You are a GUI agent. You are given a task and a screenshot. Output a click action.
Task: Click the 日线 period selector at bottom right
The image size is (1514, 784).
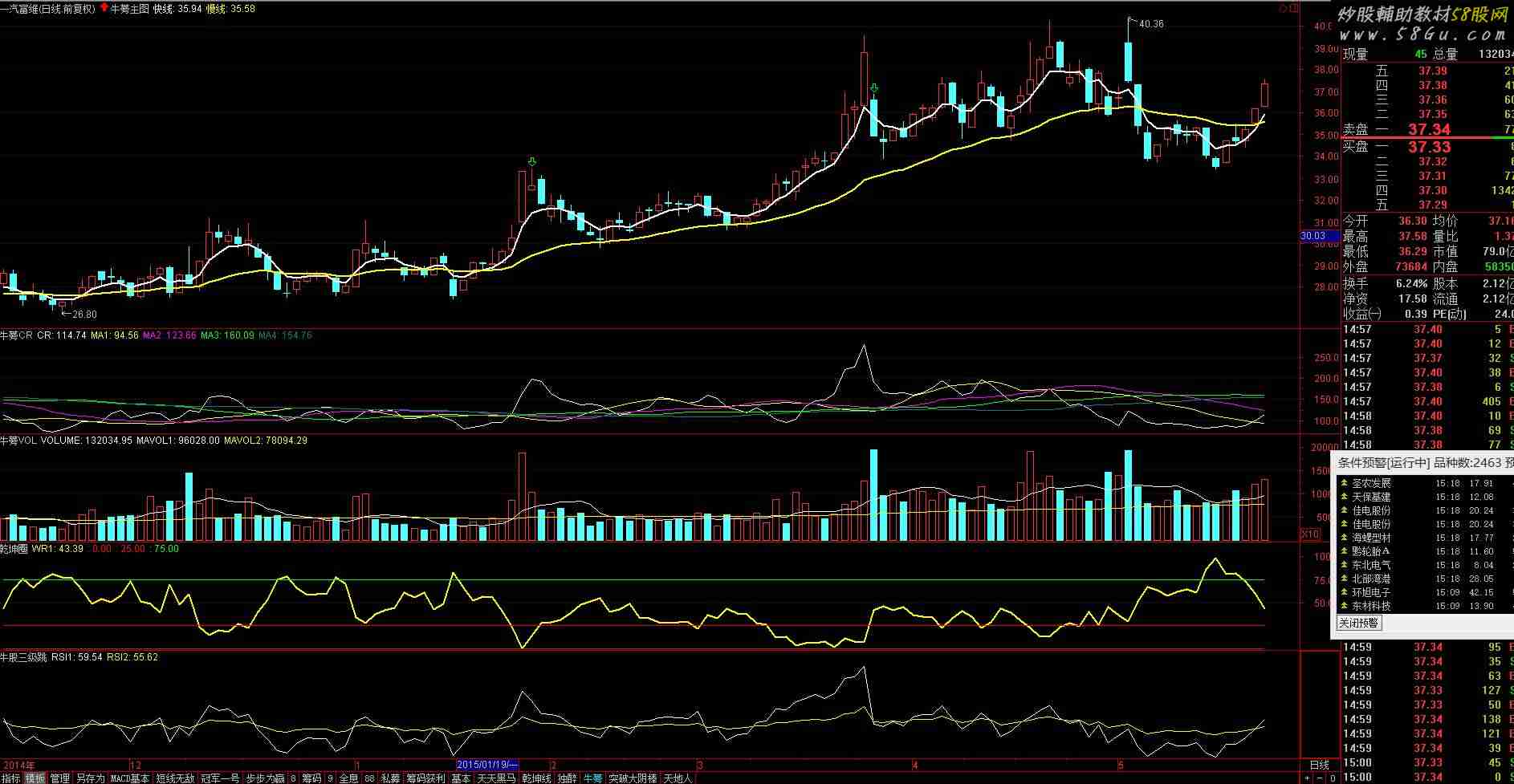coord(1319,765)
